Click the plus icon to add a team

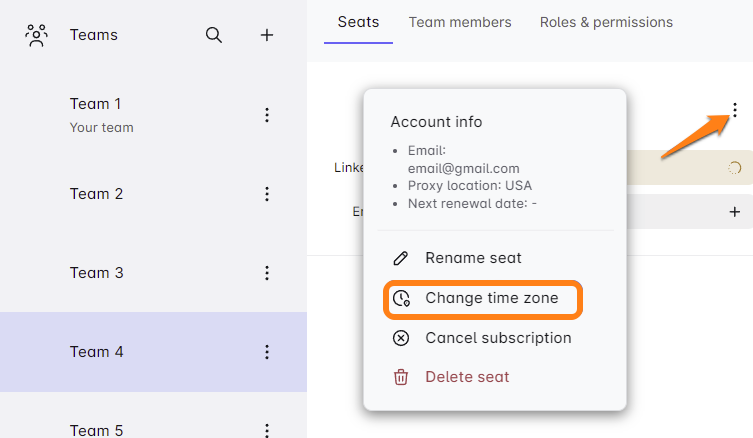267,35
